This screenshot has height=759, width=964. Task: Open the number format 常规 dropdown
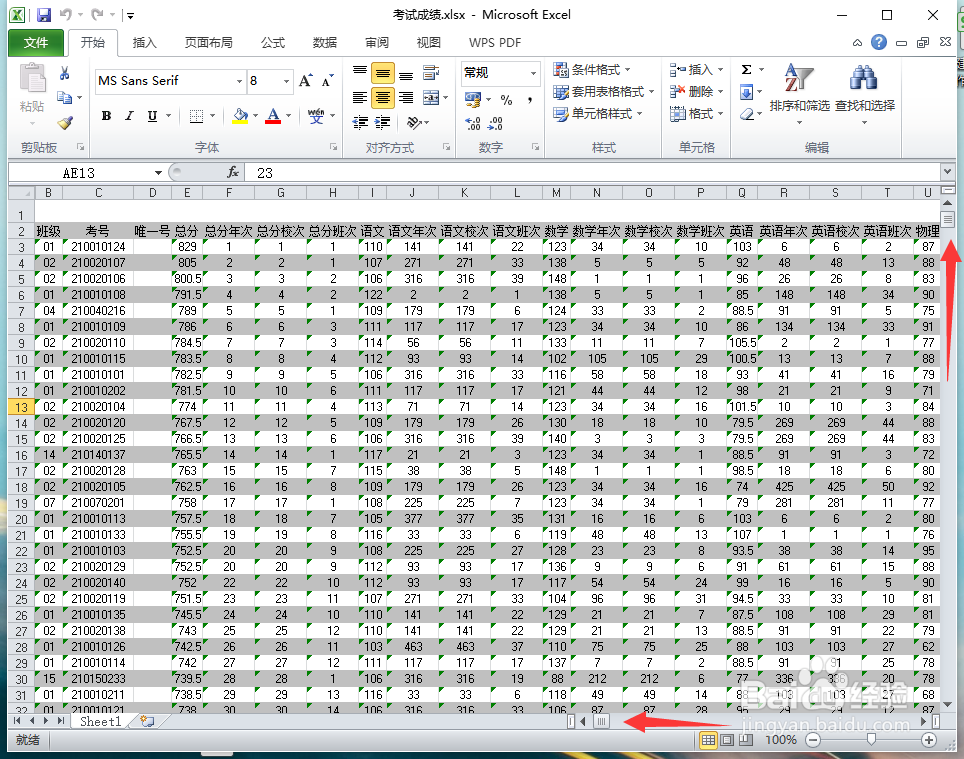tap(533, 73)
